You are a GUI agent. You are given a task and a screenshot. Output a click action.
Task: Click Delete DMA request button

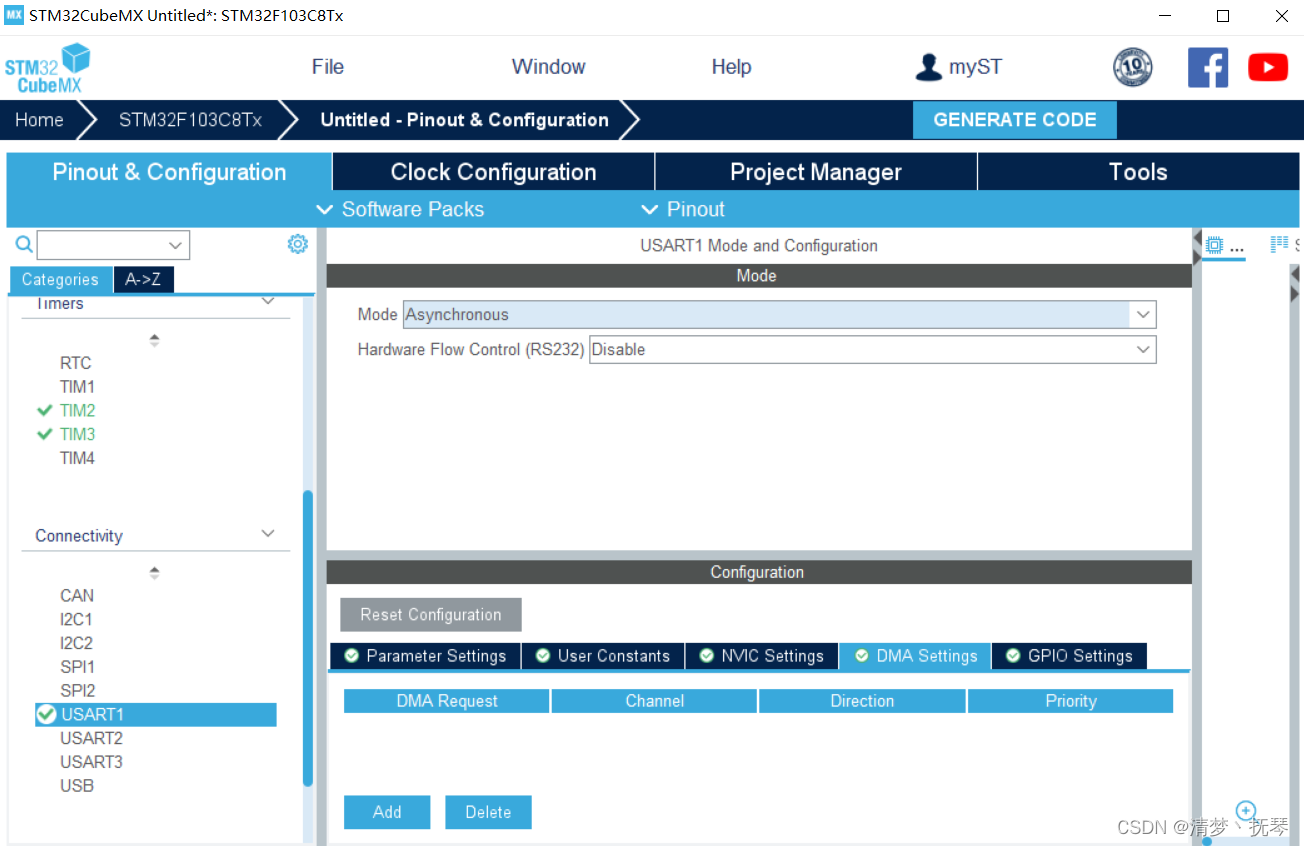488,812
